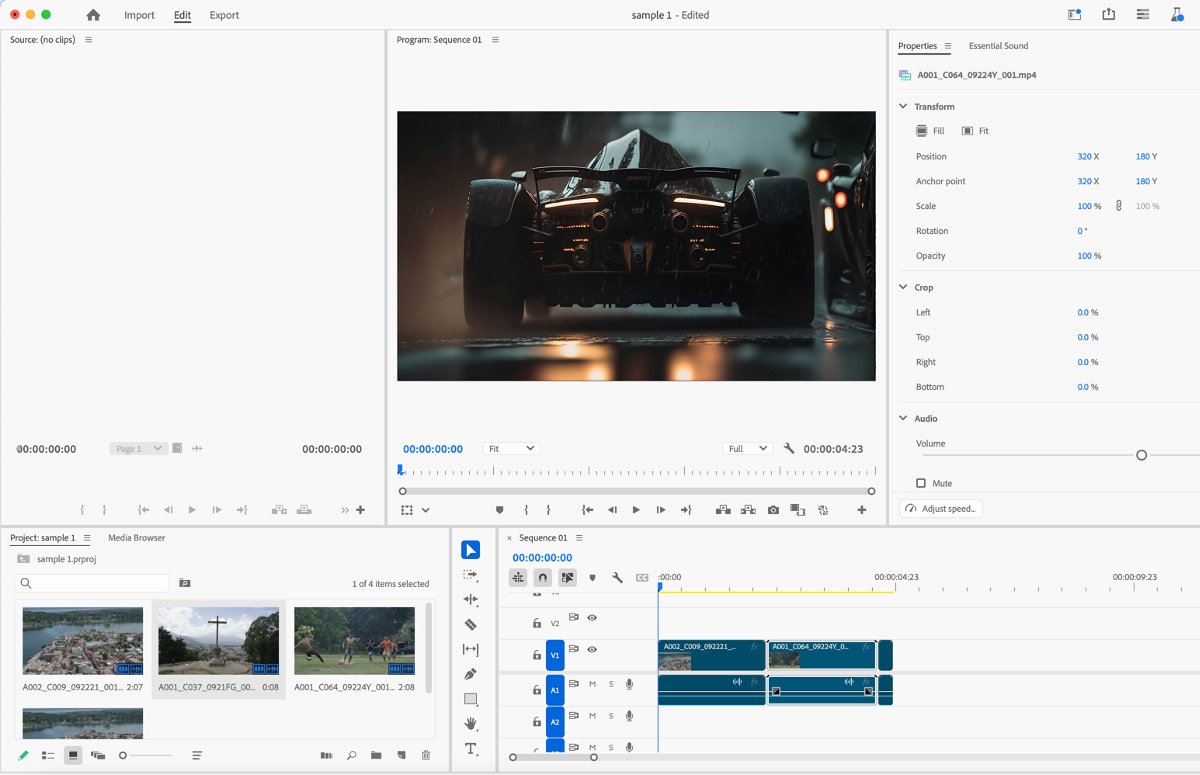Select the Selection tool

point(470,549)
